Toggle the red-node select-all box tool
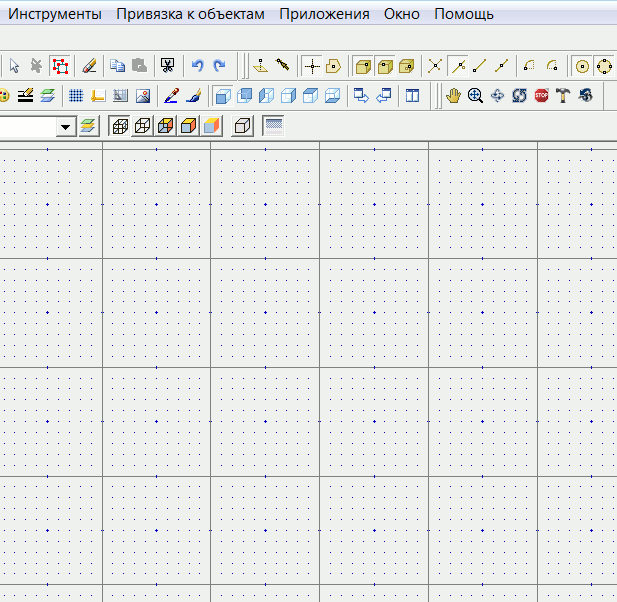The height and width of the screenshot is (602, 617). click(60, 66)
